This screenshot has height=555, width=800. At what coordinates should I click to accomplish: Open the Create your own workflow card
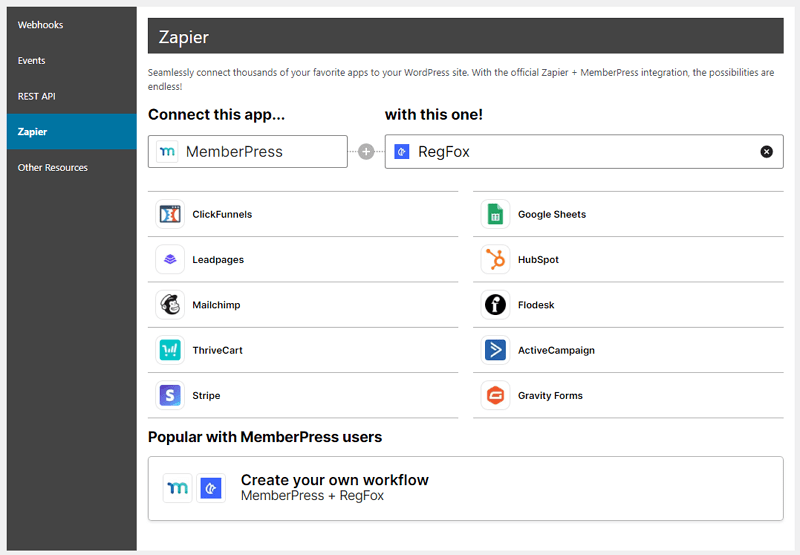[465, 488]
